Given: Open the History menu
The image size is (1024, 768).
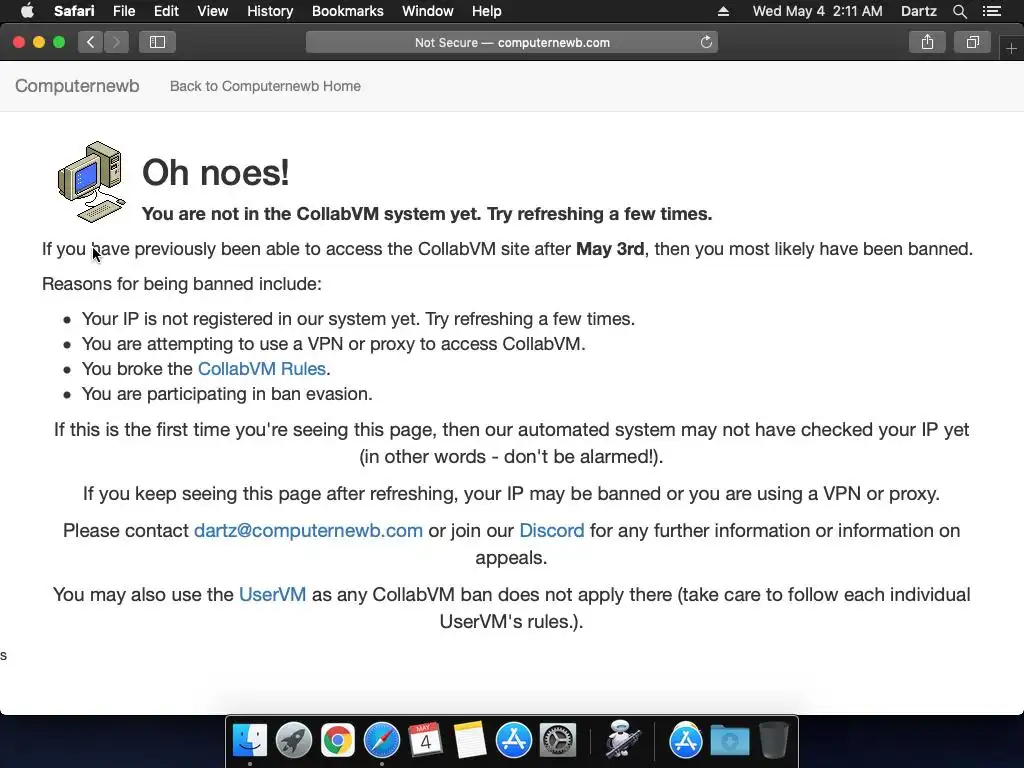Looking at the screenshot, I should click(x=270, y=11).
